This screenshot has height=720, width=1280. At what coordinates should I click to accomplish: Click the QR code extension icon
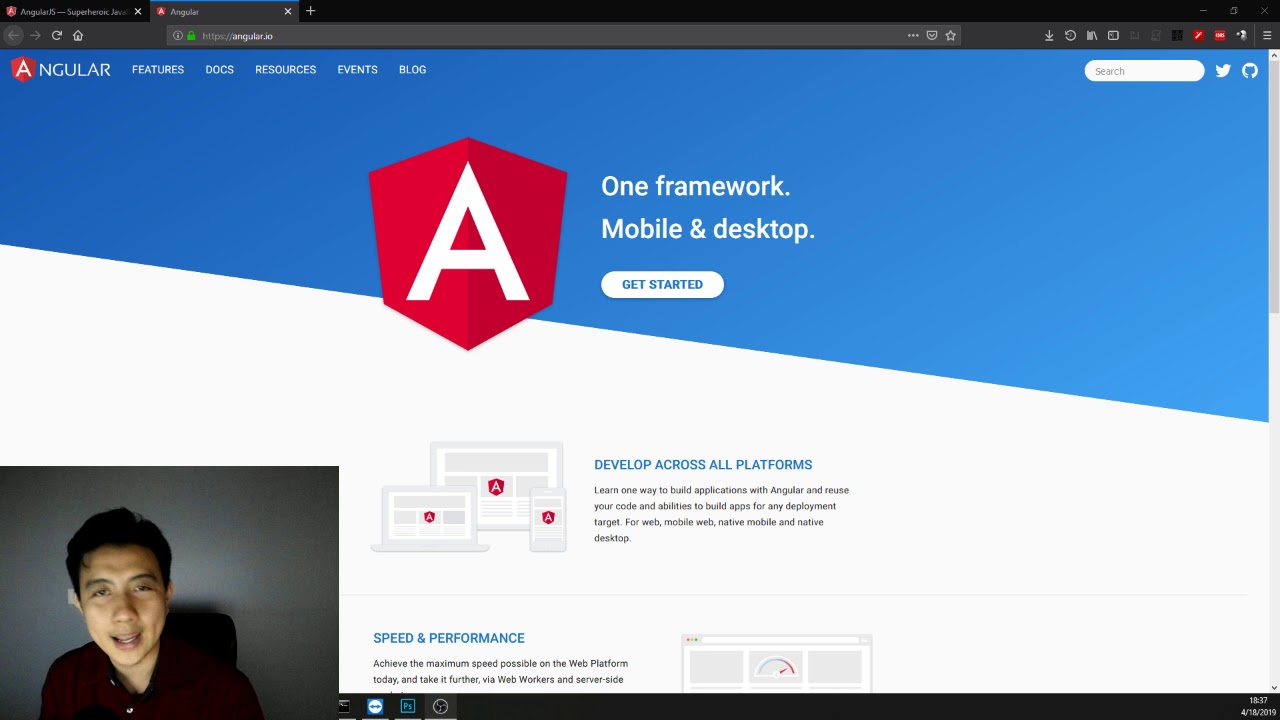pyautogui.click(x=1177, y=35)
